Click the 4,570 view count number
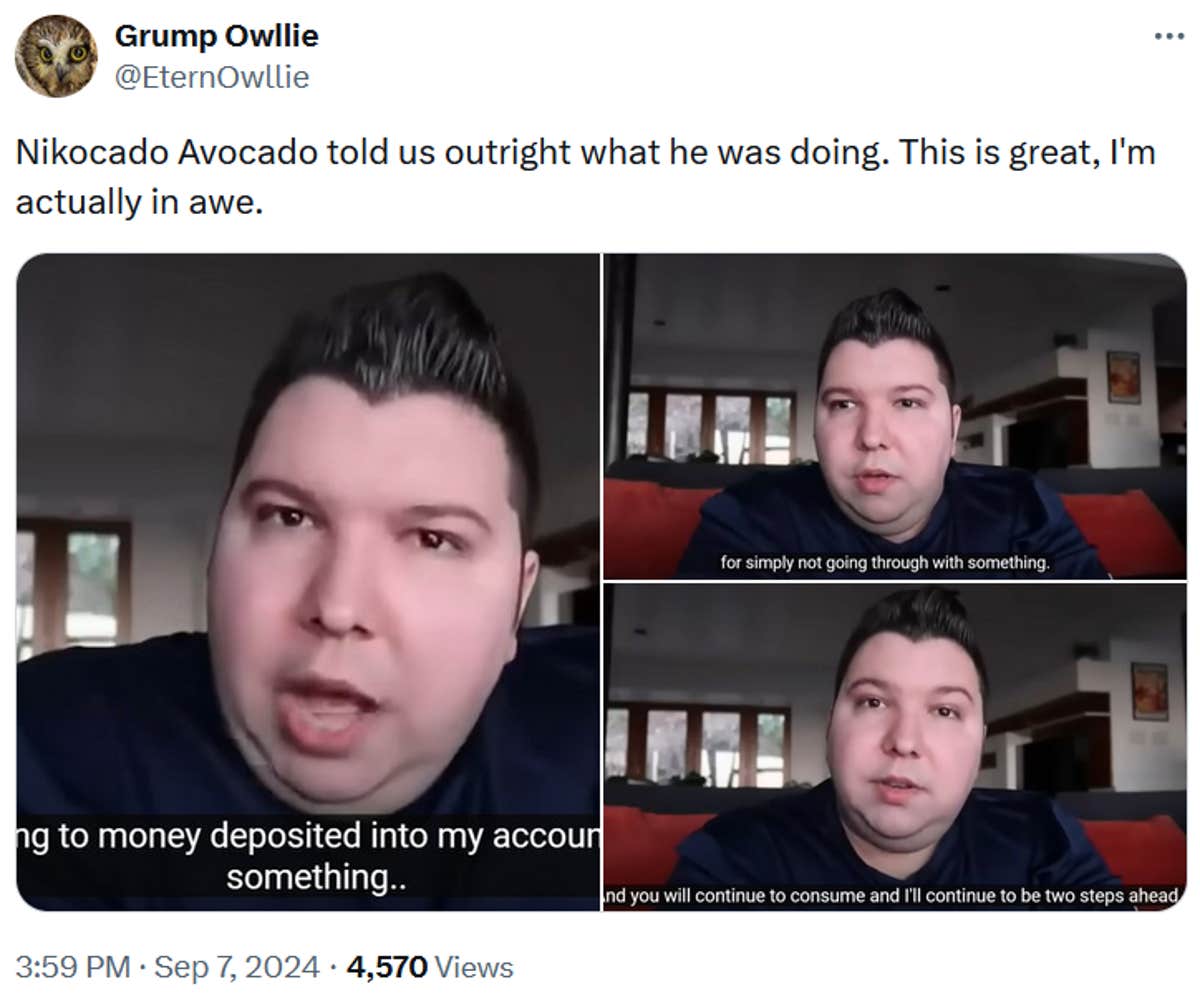This screenshot has width=1200, height=994. coord(386,967)
